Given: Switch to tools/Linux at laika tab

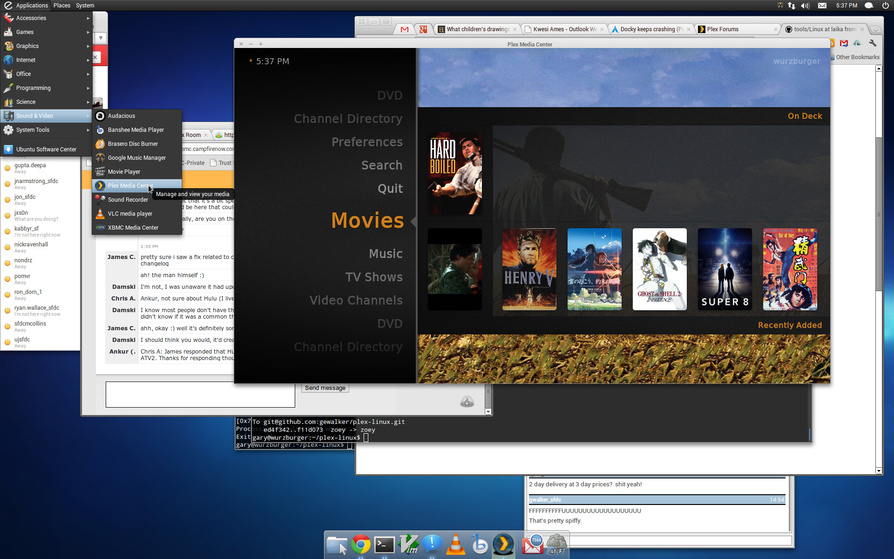Looking at the screenshot, I should (x=824, y=29).
